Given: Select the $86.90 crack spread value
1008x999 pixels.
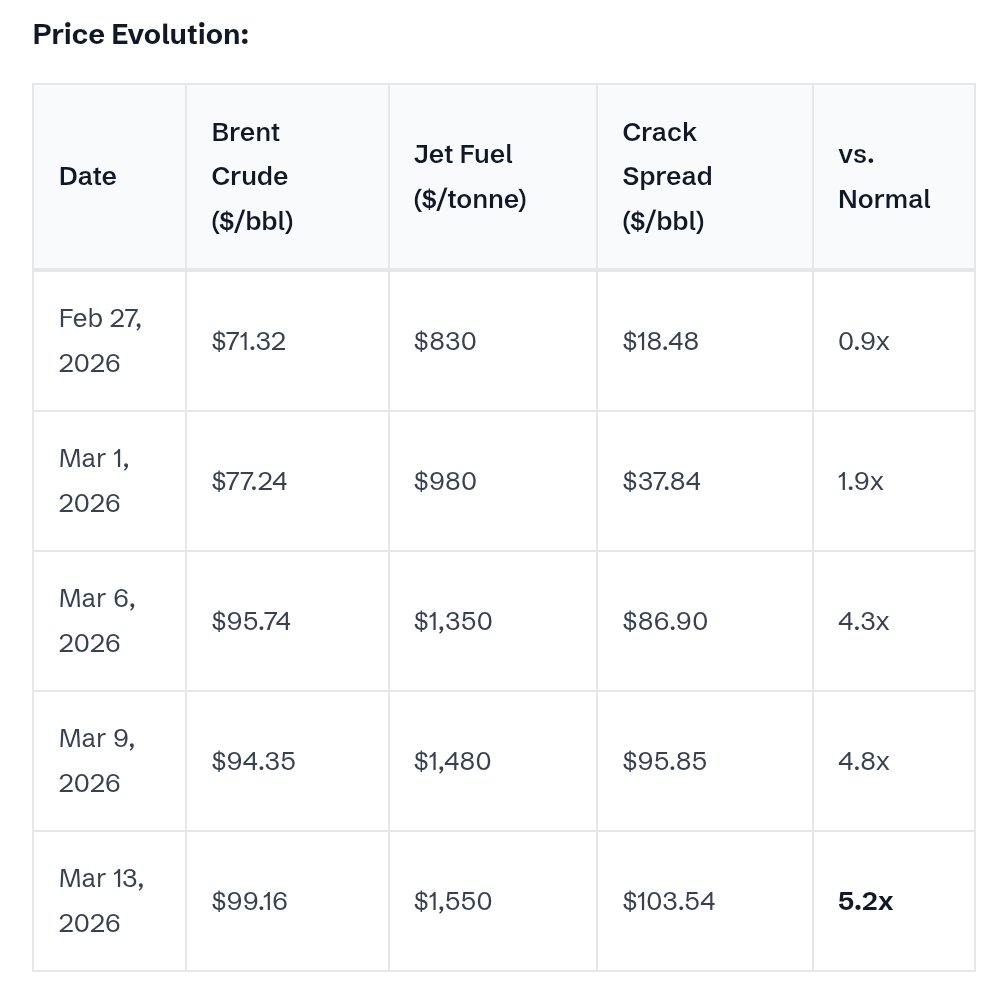Looking at the screenshot, I should tap(665, 621).
